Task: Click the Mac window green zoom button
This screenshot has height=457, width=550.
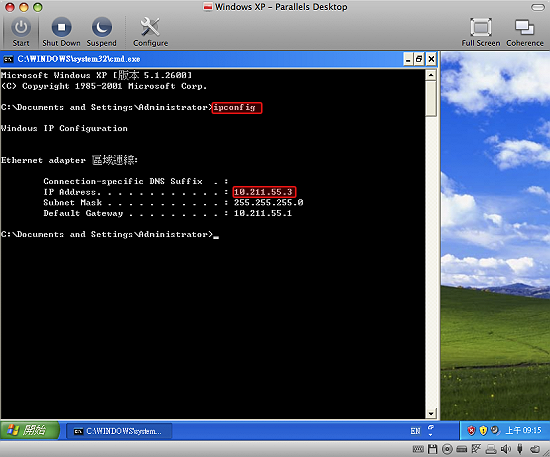Action: pyautogui.click(x=38, y=7)
